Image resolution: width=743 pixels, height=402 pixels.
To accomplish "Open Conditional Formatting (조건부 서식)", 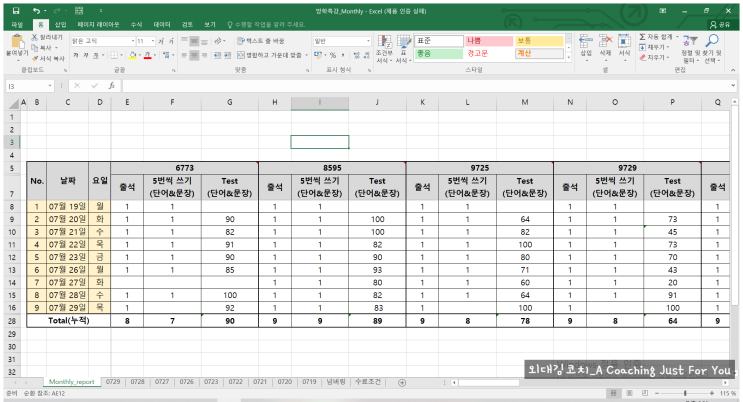I will click(x=384, y=48).
